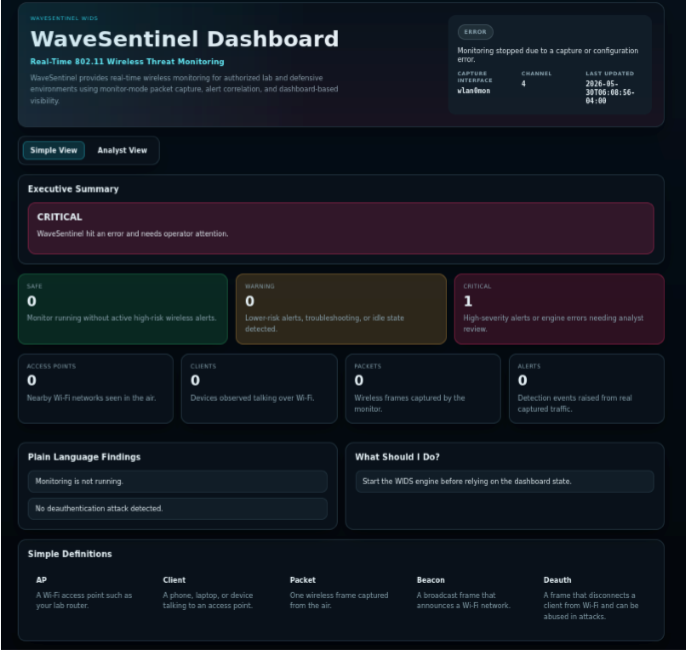Select 'Start the WIDS engine' recommendation

click(x=504, y=481)
